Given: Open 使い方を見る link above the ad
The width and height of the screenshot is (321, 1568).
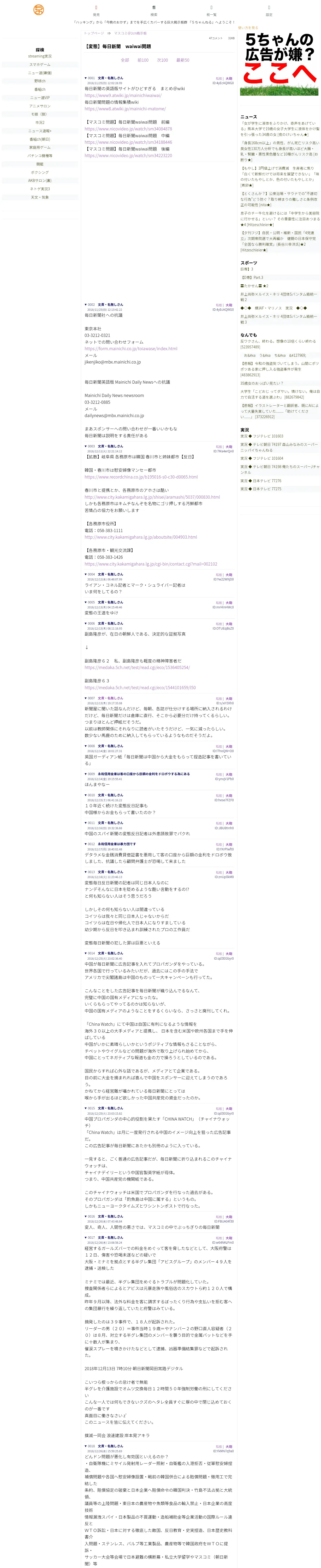Looking at the screenshot, I should (248, 28).
